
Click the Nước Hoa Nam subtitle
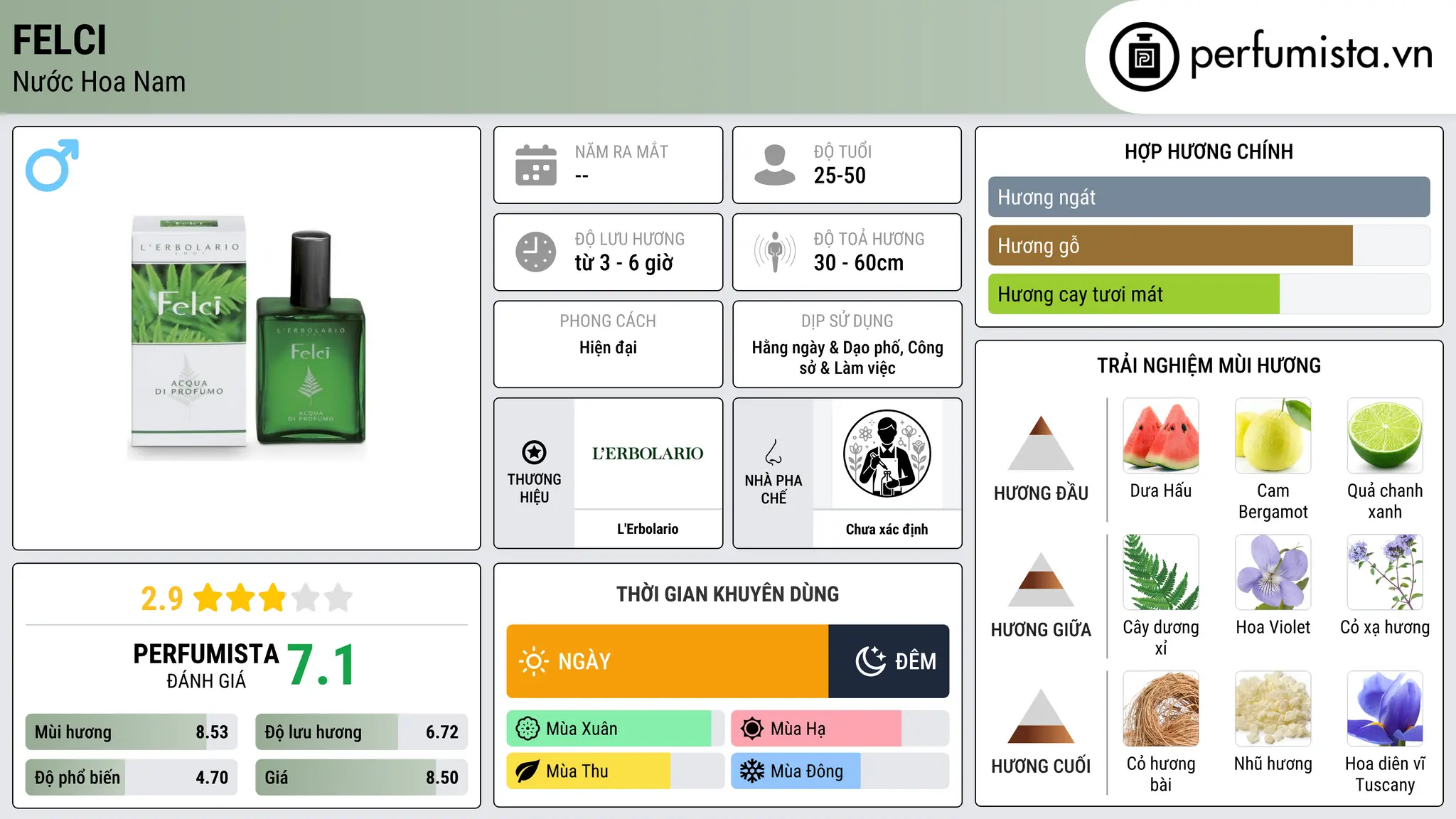pos(99,82)
